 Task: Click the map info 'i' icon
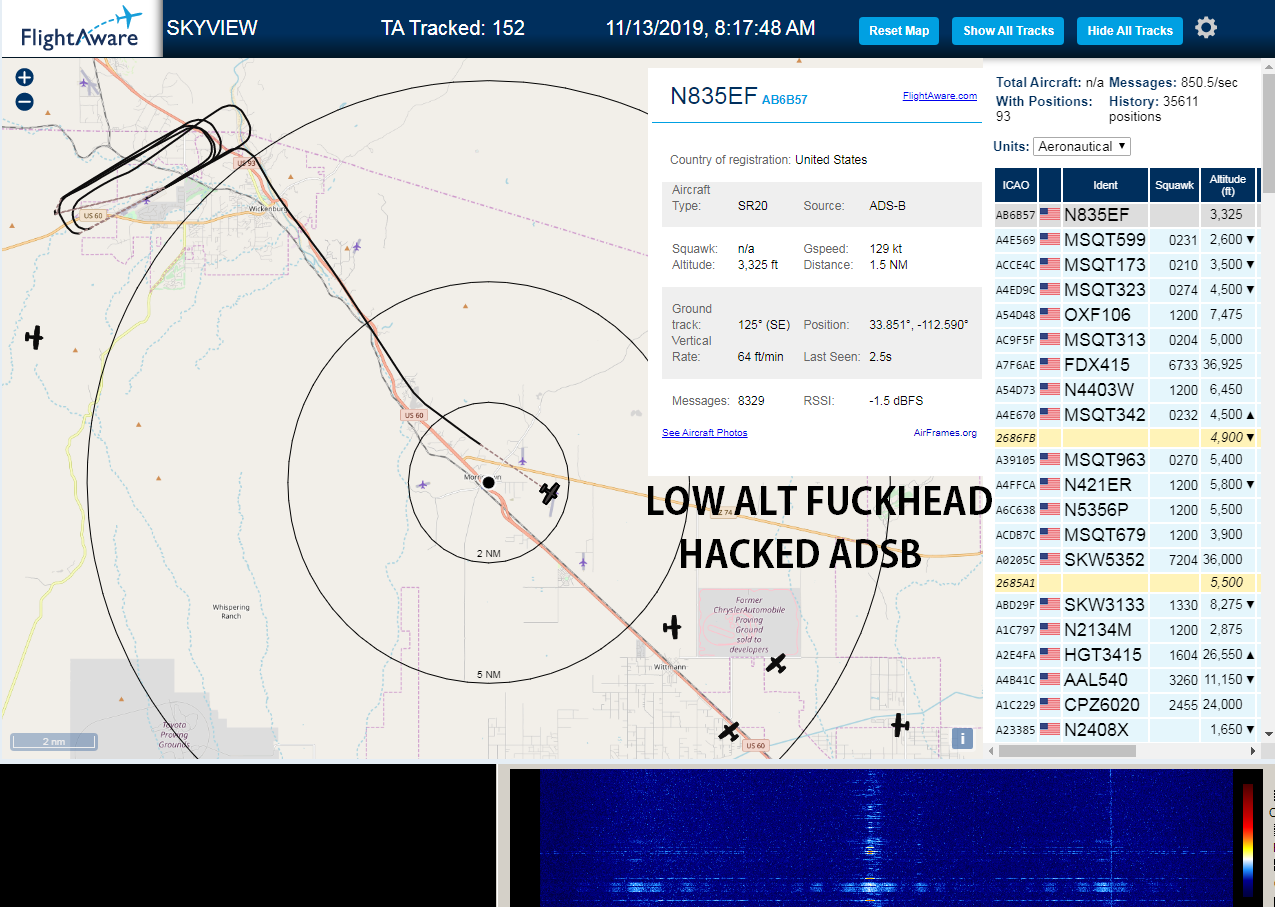(962, 738)
